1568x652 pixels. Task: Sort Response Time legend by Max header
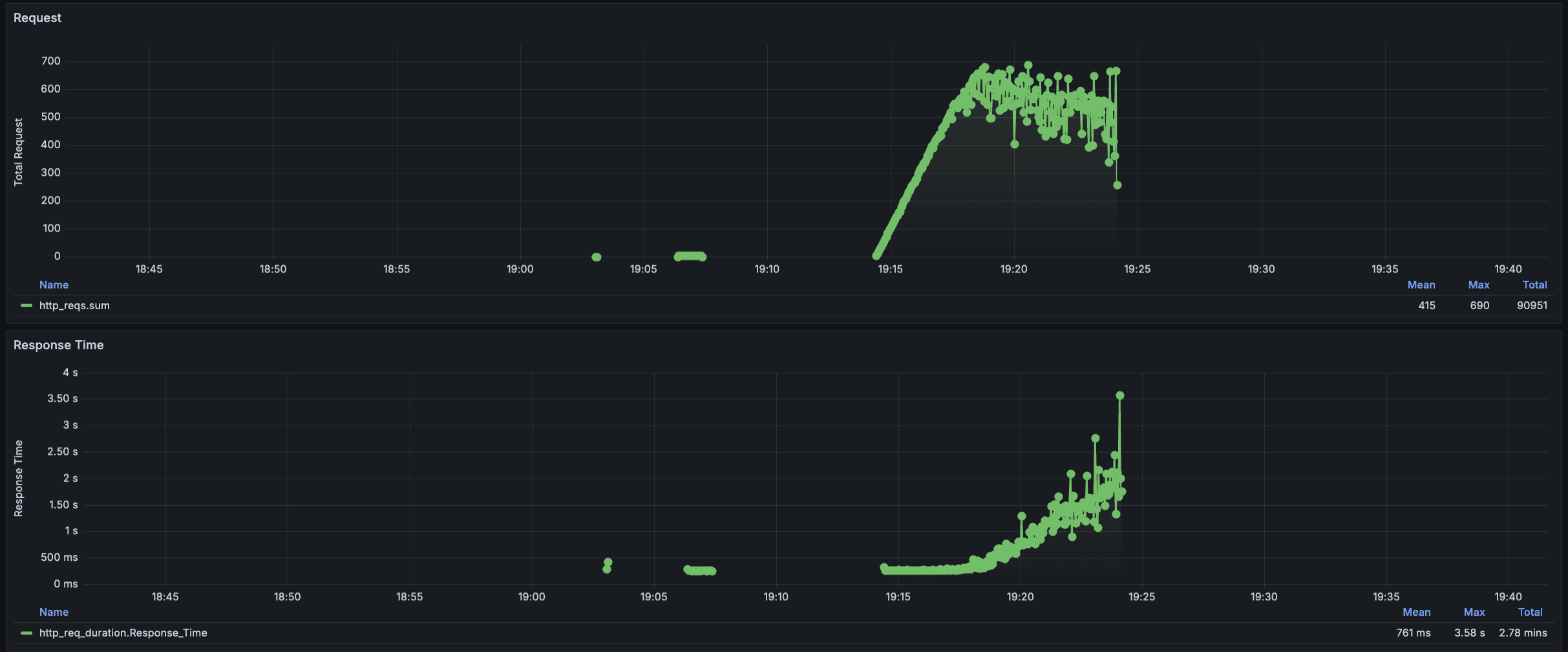[1474, 612]
